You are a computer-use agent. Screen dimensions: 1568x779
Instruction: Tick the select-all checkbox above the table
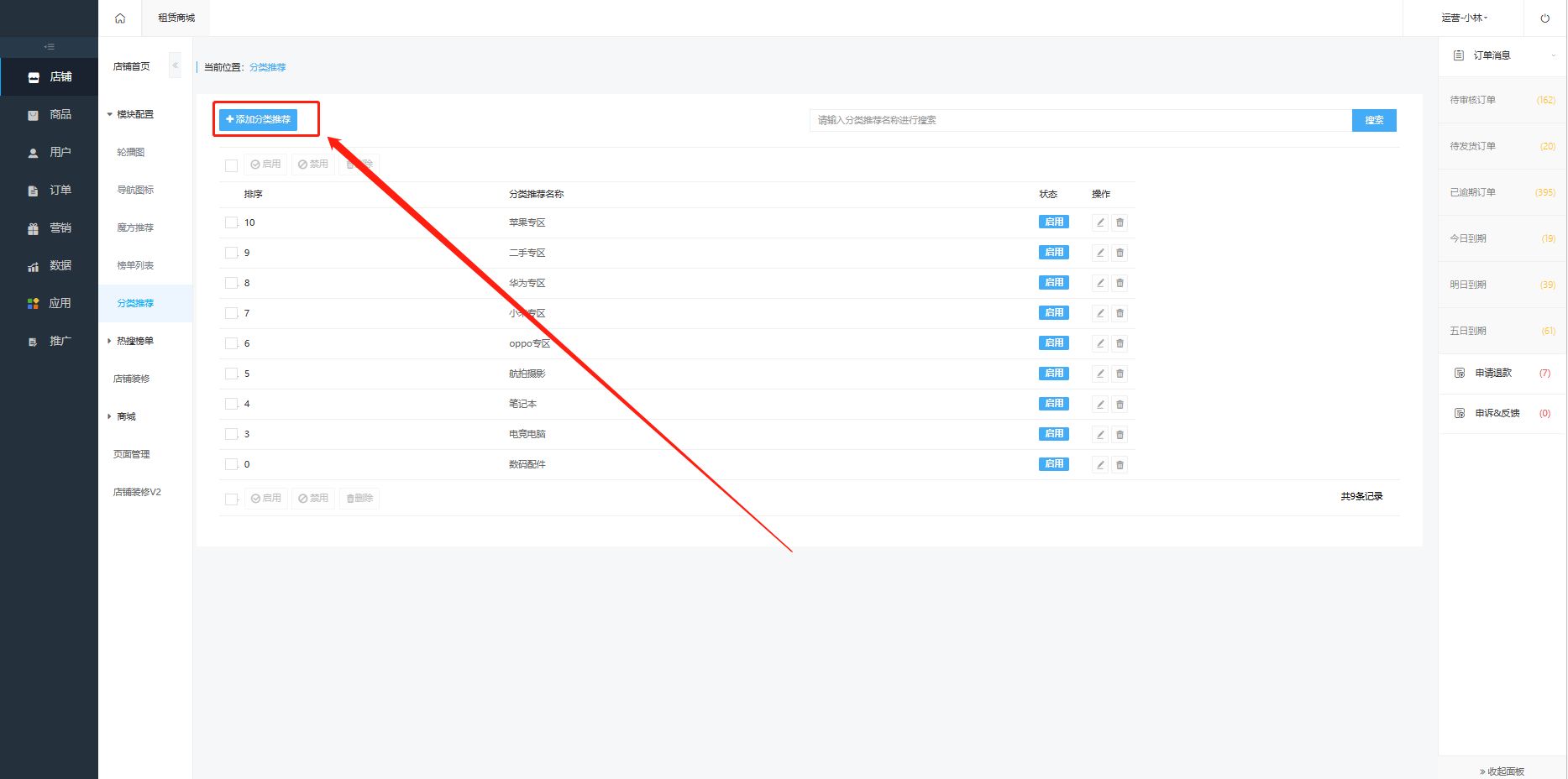231,165
